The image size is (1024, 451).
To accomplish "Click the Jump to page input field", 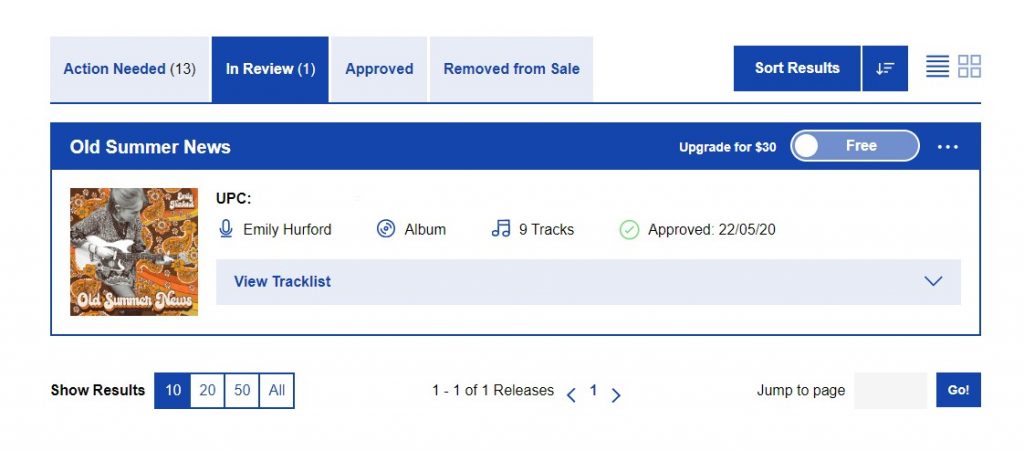I will coord(890,390).
